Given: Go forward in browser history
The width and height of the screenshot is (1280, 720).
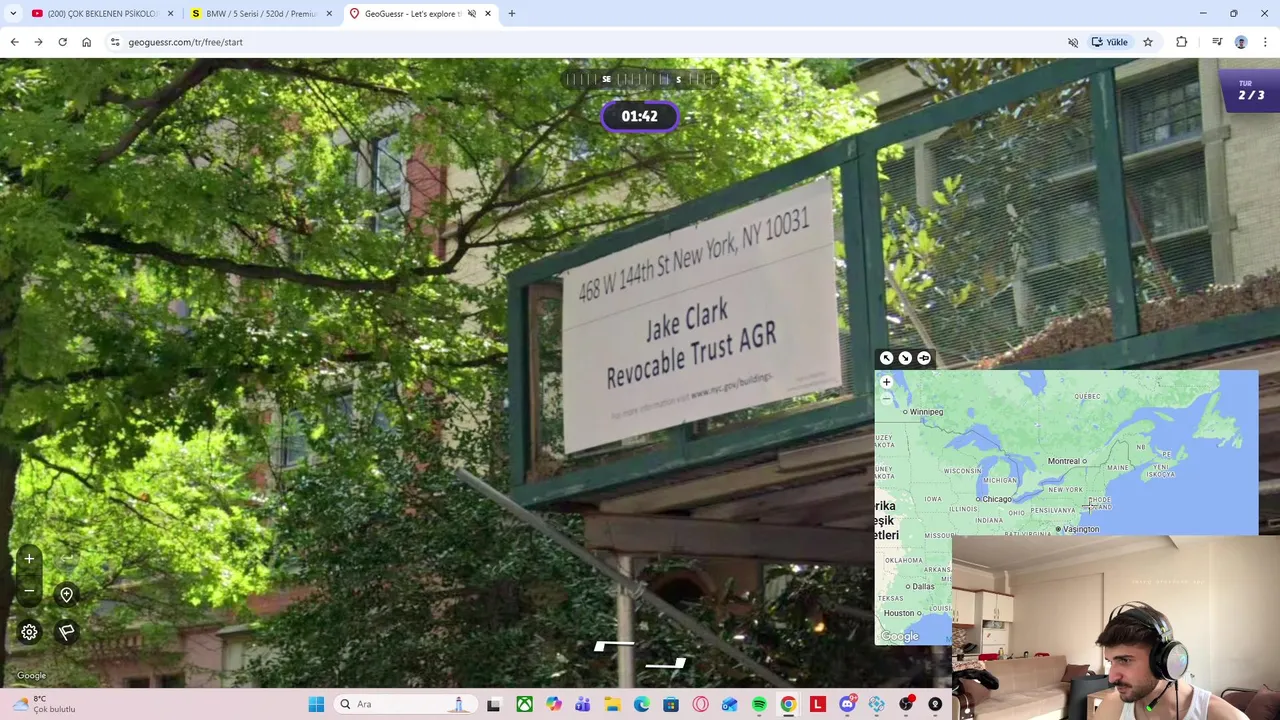Looking at the screenshot, I should coord(38,42).
